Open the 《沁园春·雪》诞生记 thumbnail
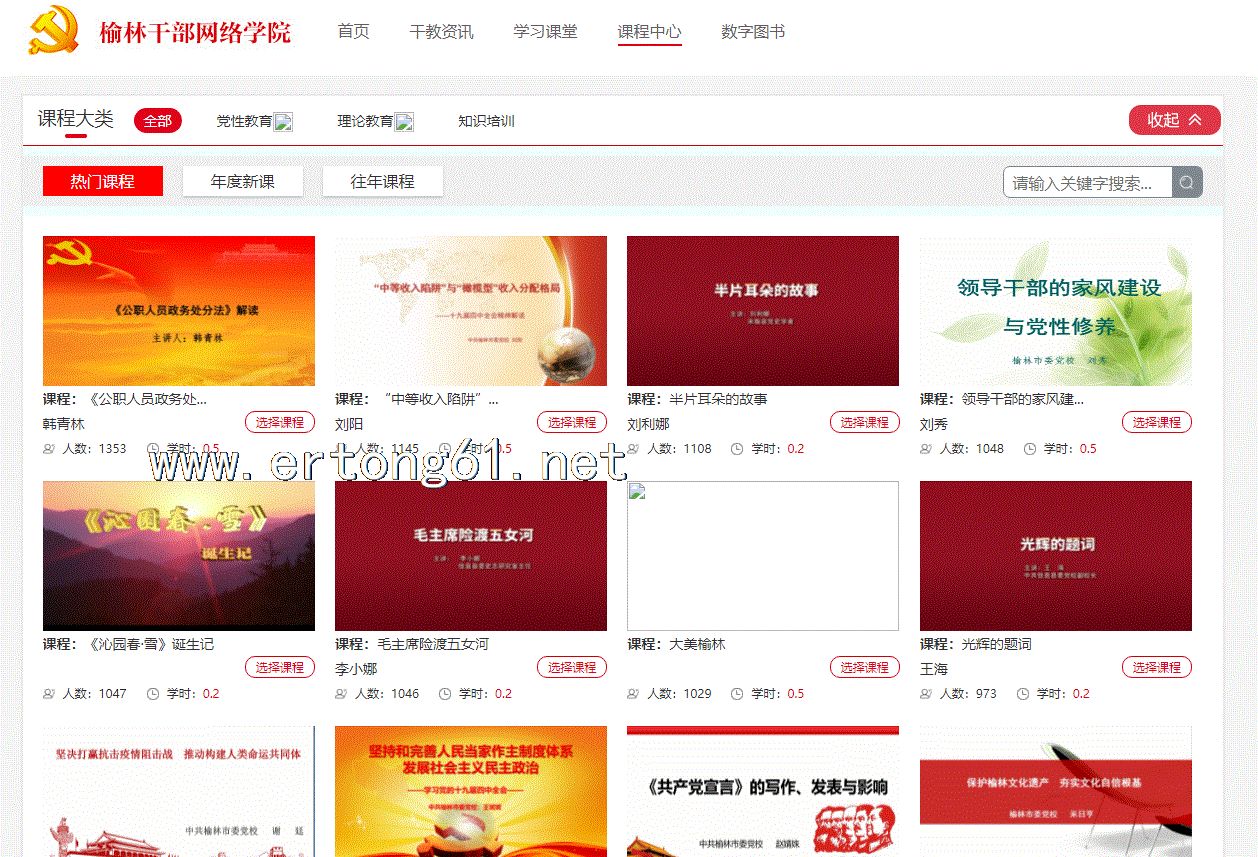Screen dimensions: 1258x857 point(179,555)
